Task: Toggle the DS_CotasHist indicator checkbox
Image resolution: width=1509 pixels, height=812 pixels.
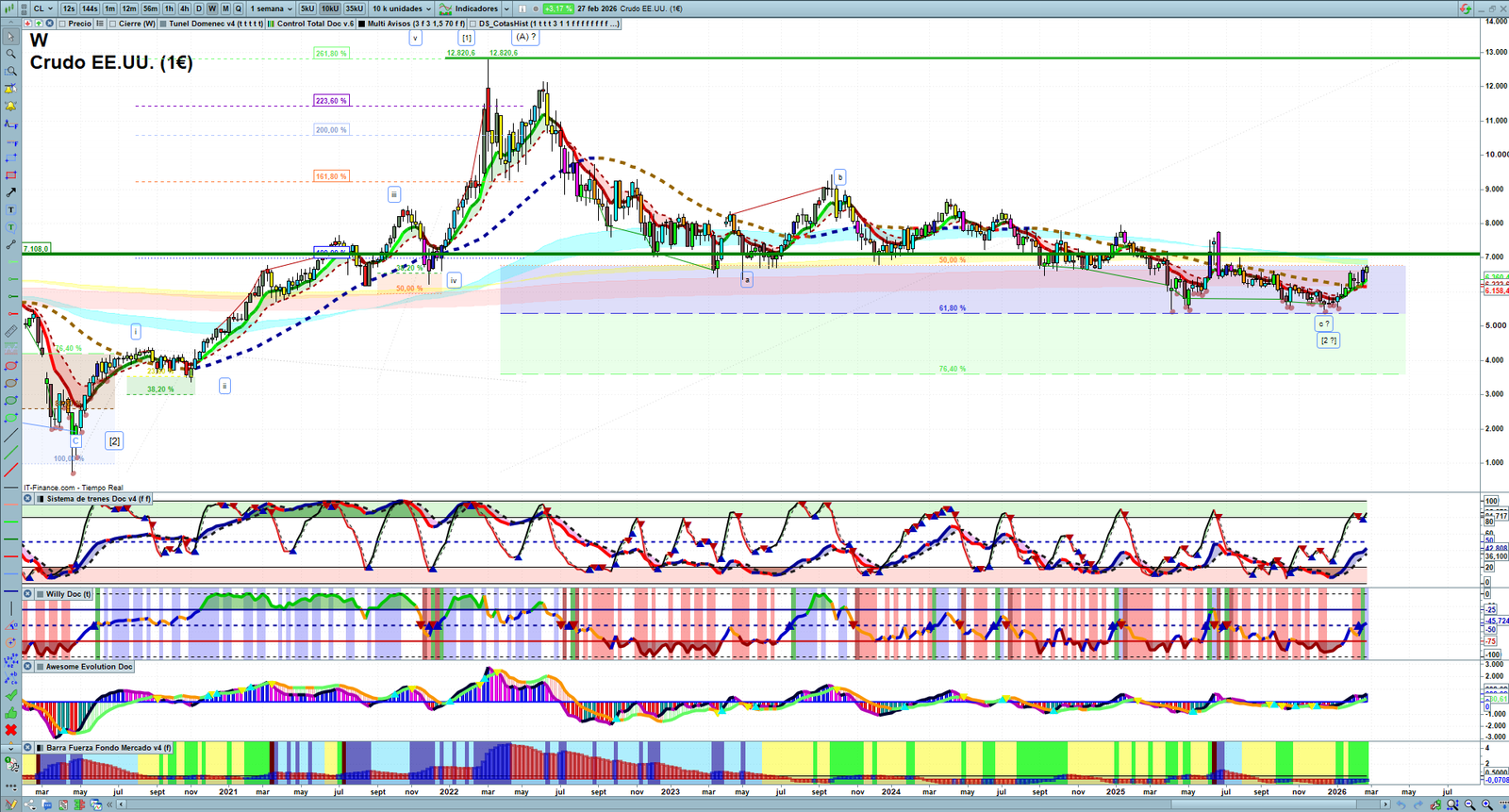Action: [473, 24]
